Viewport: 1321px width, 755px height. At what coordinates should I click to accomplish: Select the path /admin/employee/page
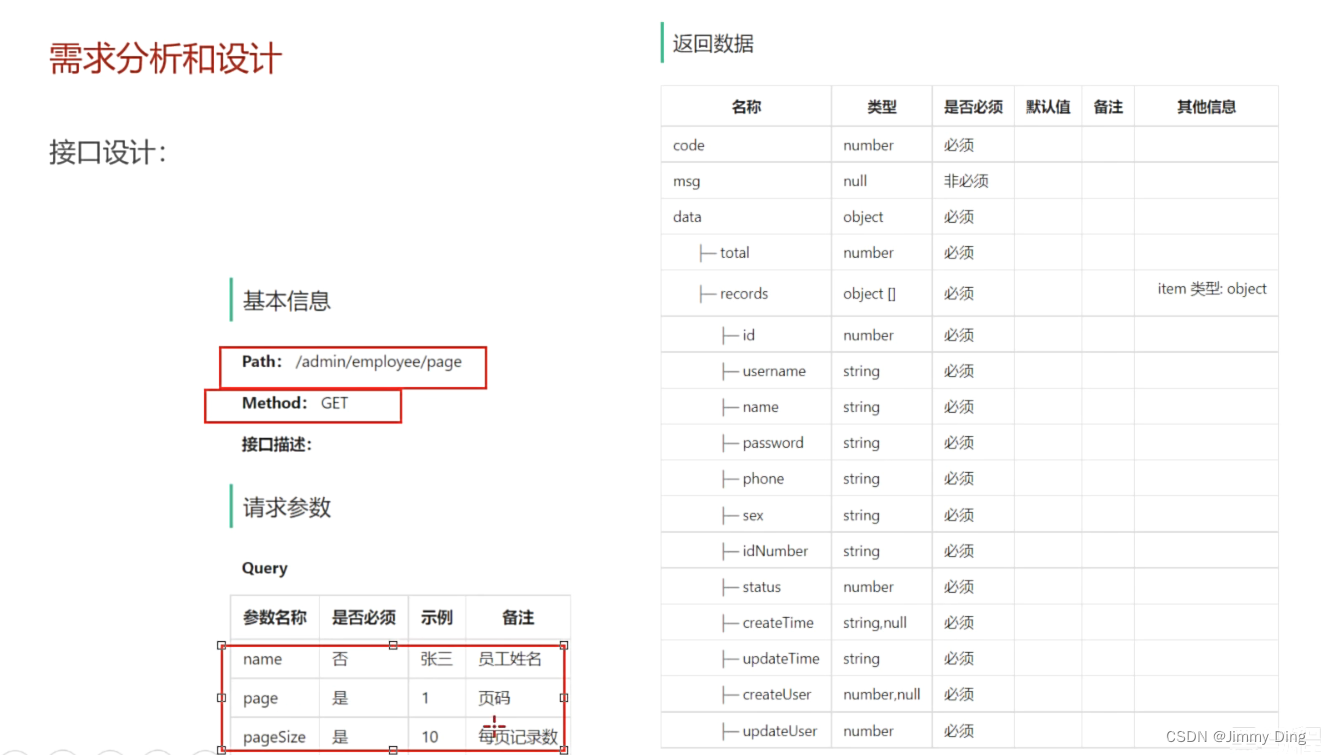click(x=379, y=362)
